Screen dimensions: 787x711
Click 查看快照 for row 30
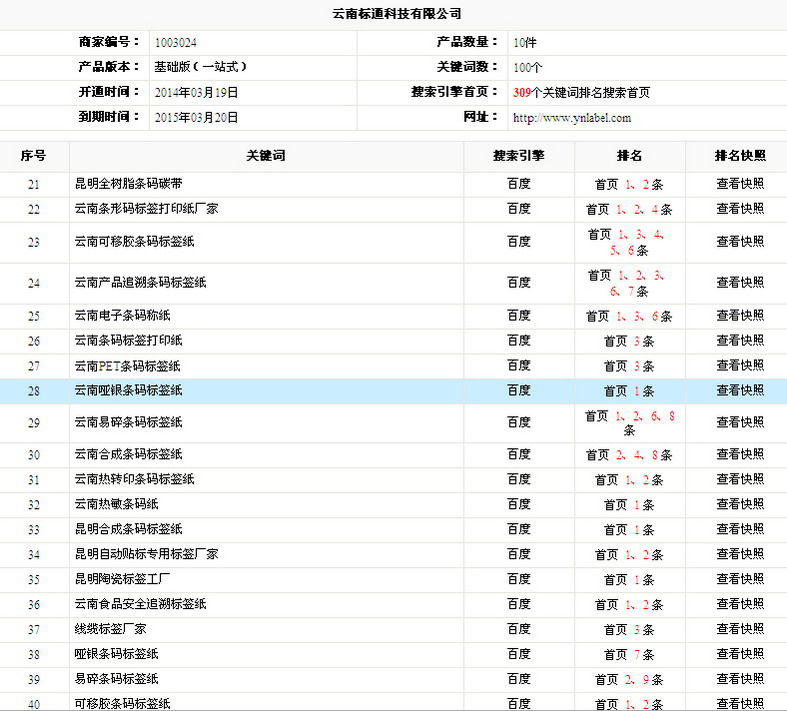coord(740,455)
